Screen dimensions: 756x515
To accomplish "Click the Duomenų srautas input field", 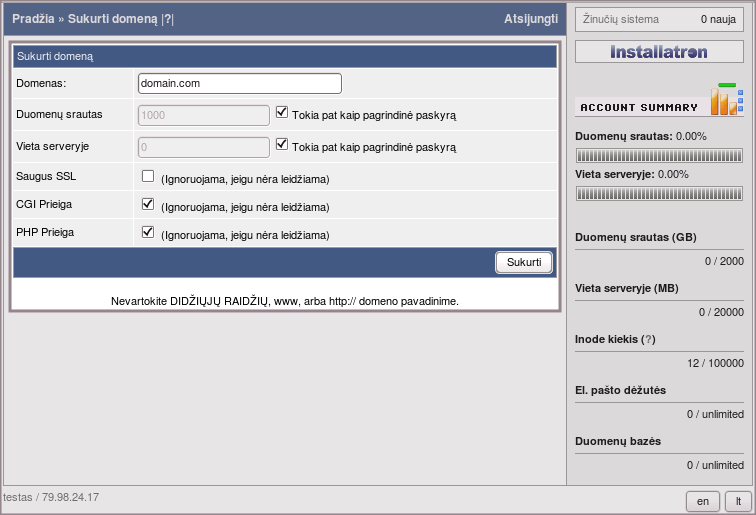I will tap(203, 115).
